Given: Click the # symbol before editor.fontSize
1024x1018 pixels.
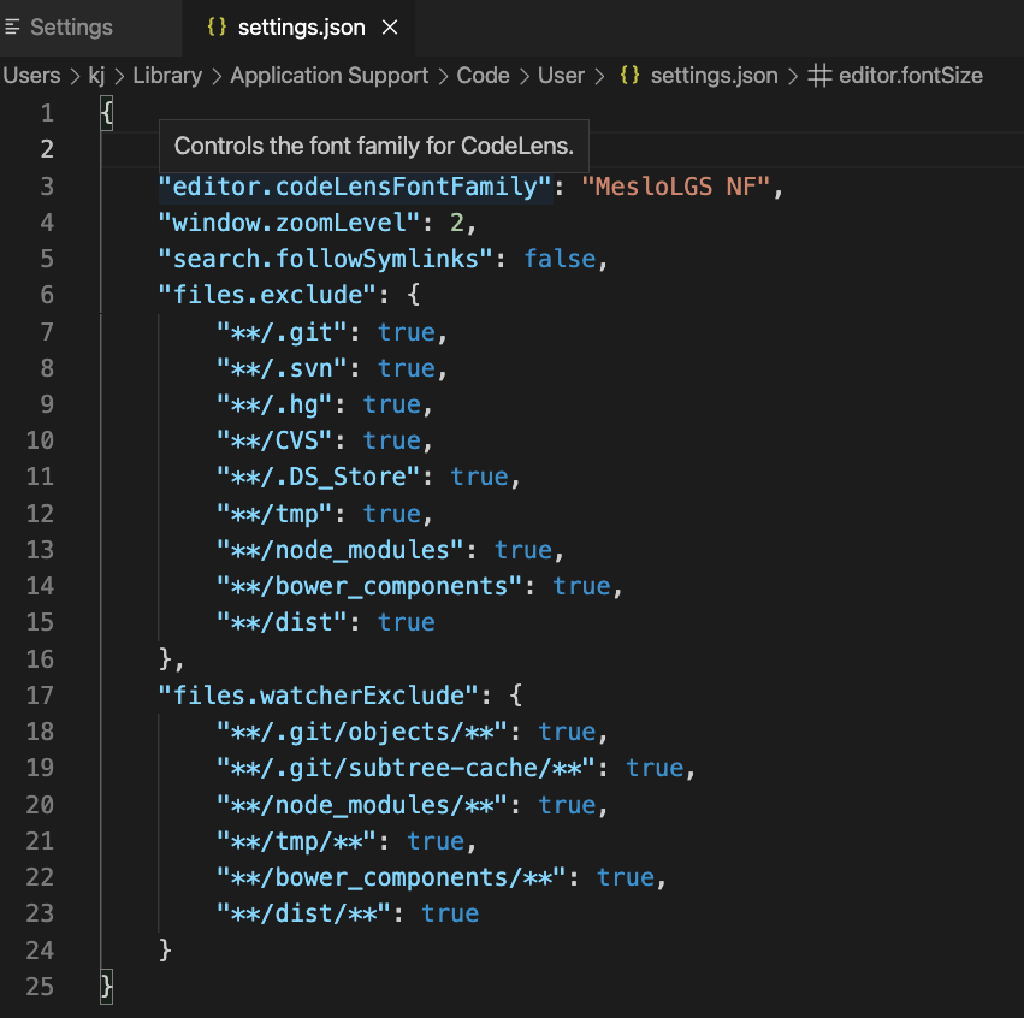Looking at the screenshot, I should point(819,75).
